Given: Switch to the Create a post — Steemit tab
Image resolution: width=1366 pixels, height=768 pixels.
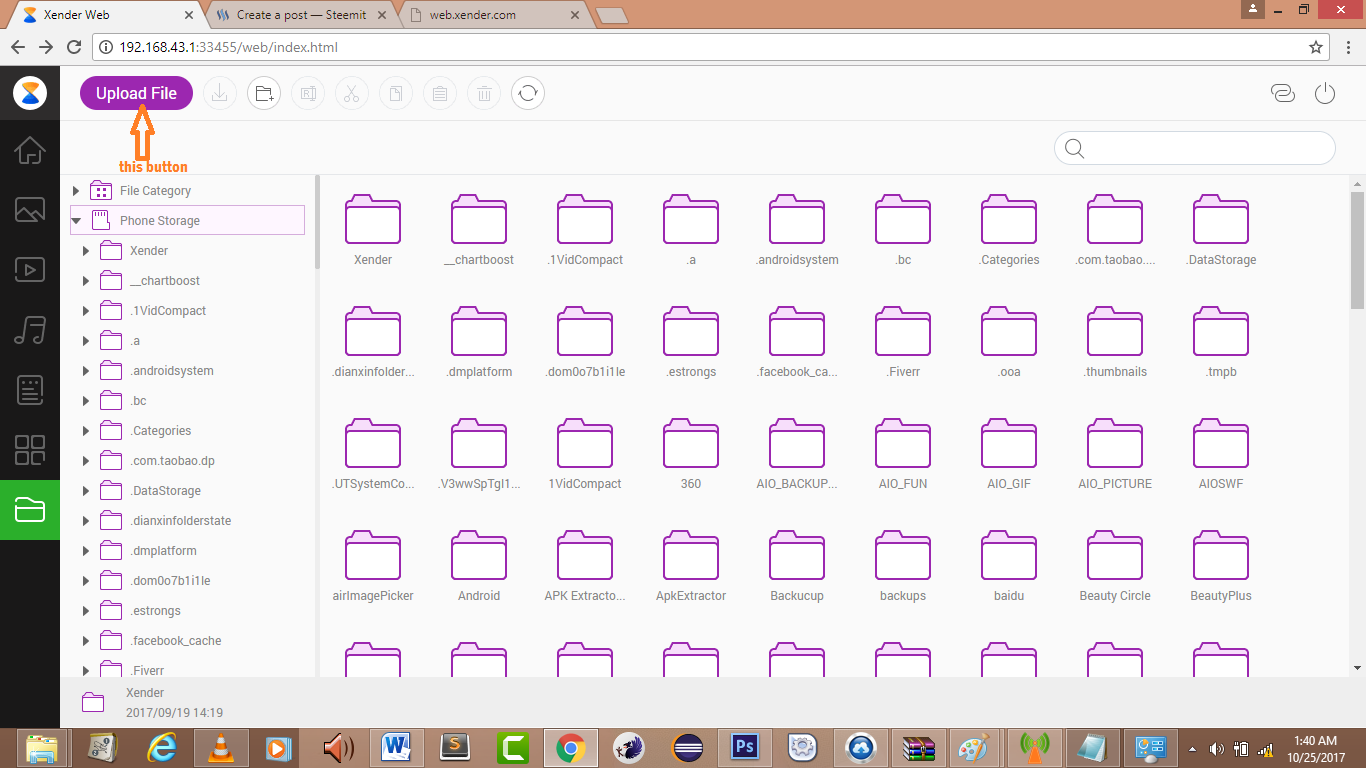Looking at the screenshot, I should [x=301, y=15].
